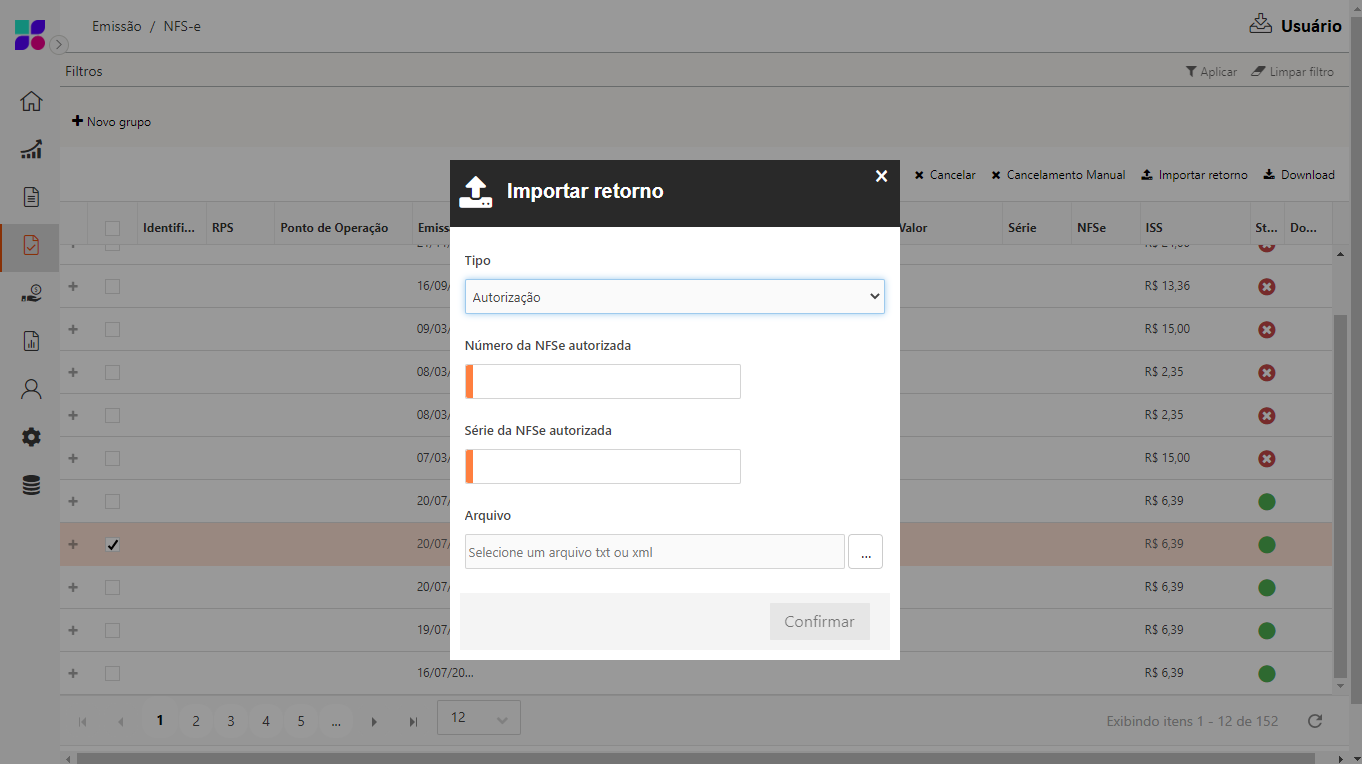
Task: Open the user profile sidebar icon
Action: click(31, 389)
